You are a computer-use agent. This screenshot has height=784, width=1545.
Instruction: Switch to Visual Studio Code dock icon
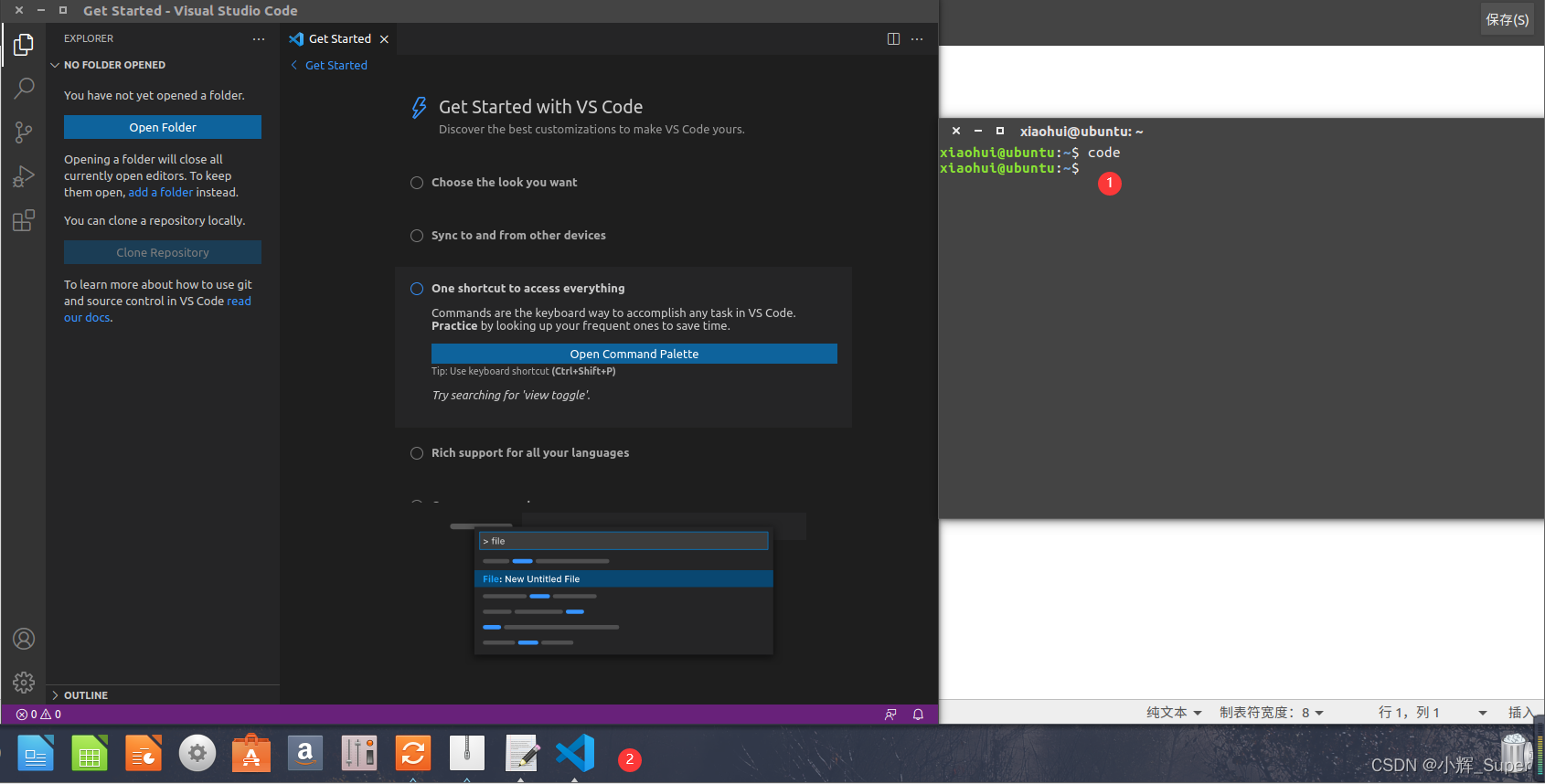tap(575, 754)
